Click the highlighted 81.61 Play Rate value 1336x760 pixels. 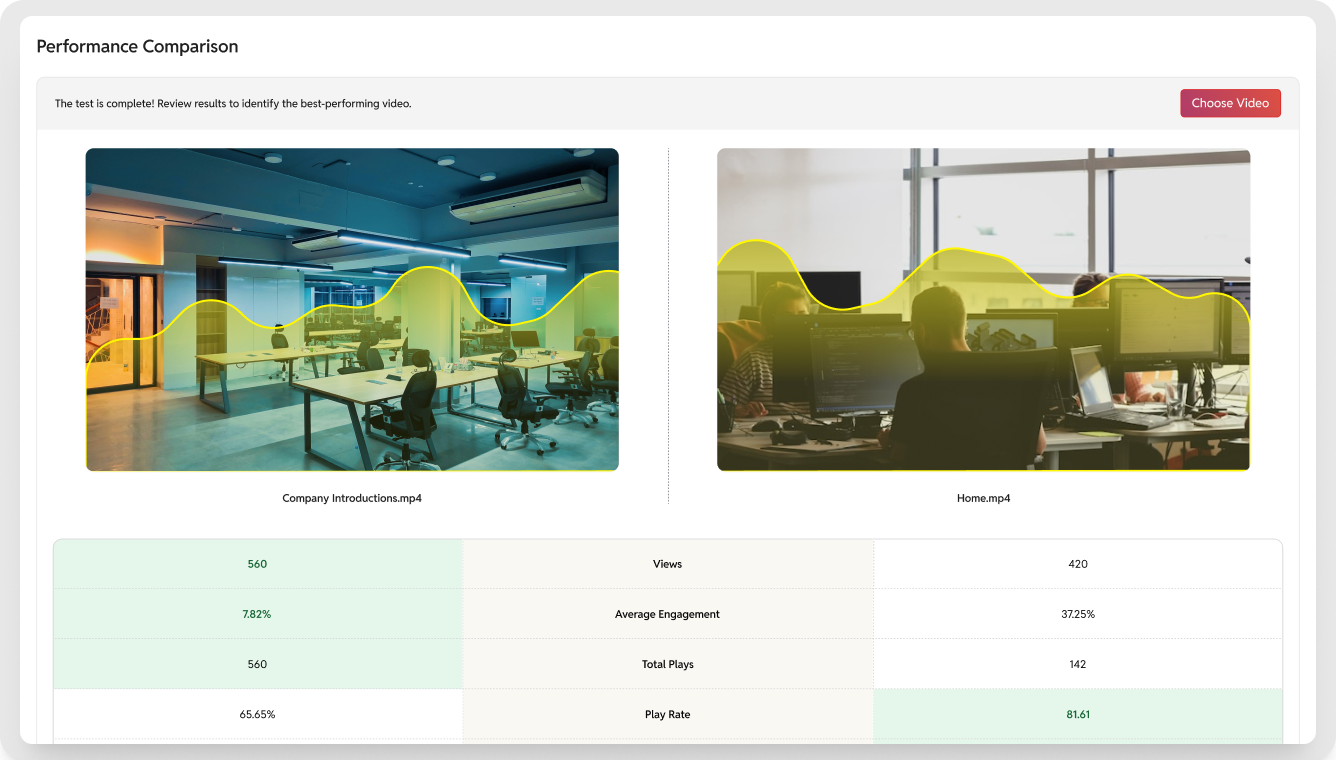(x=1077, y=714)
